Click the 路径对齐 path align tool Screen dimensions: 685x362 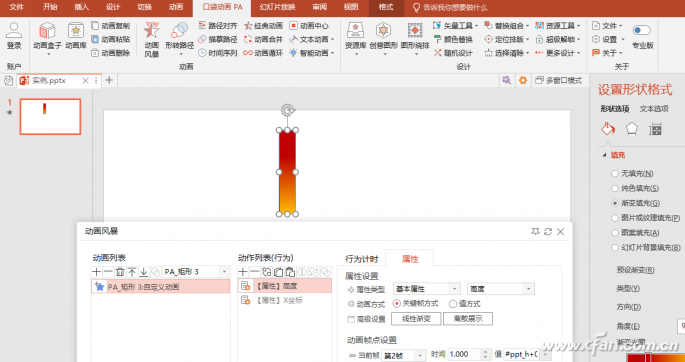218,26
